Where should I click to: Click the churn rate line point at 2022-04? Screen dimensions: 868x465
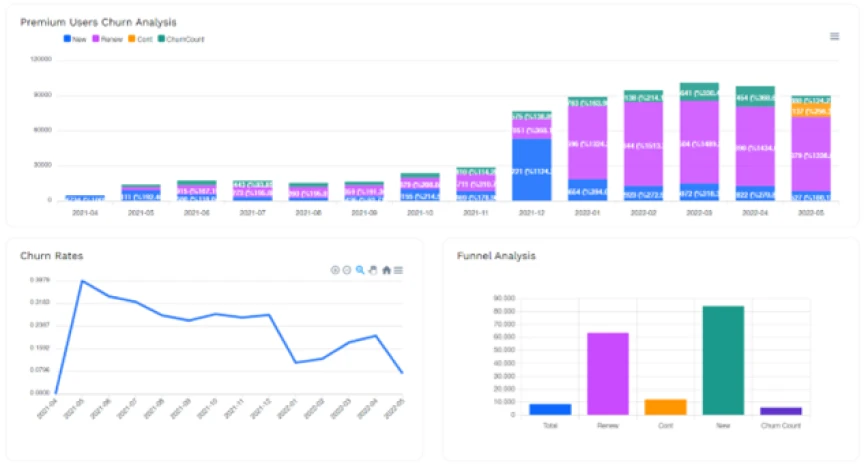tap(376, 335)
